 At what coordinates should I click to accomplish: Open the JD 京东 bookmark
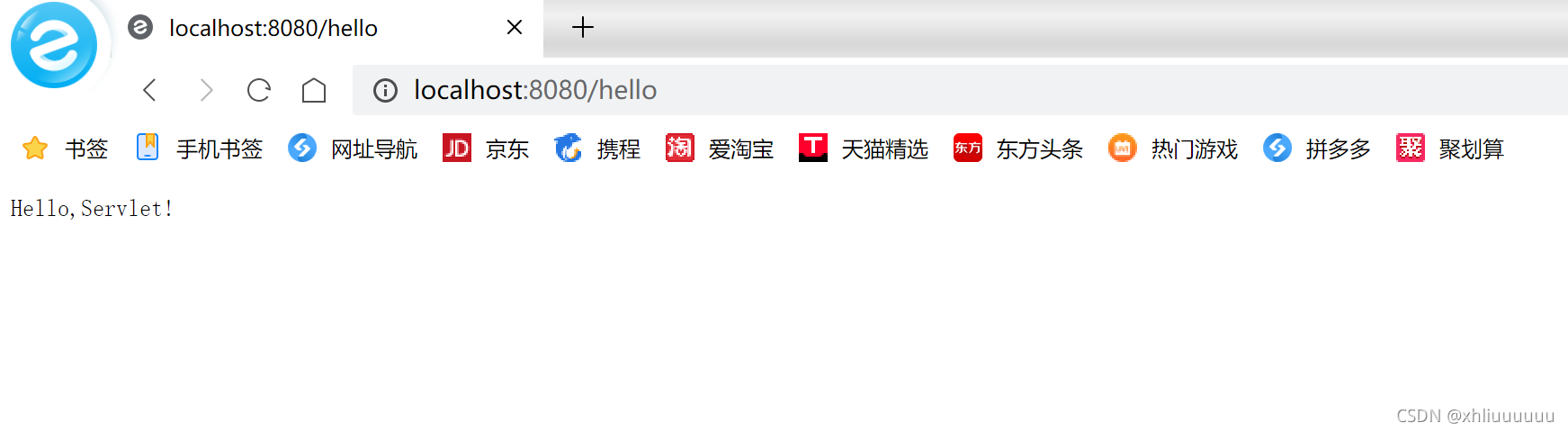point(486,148)
